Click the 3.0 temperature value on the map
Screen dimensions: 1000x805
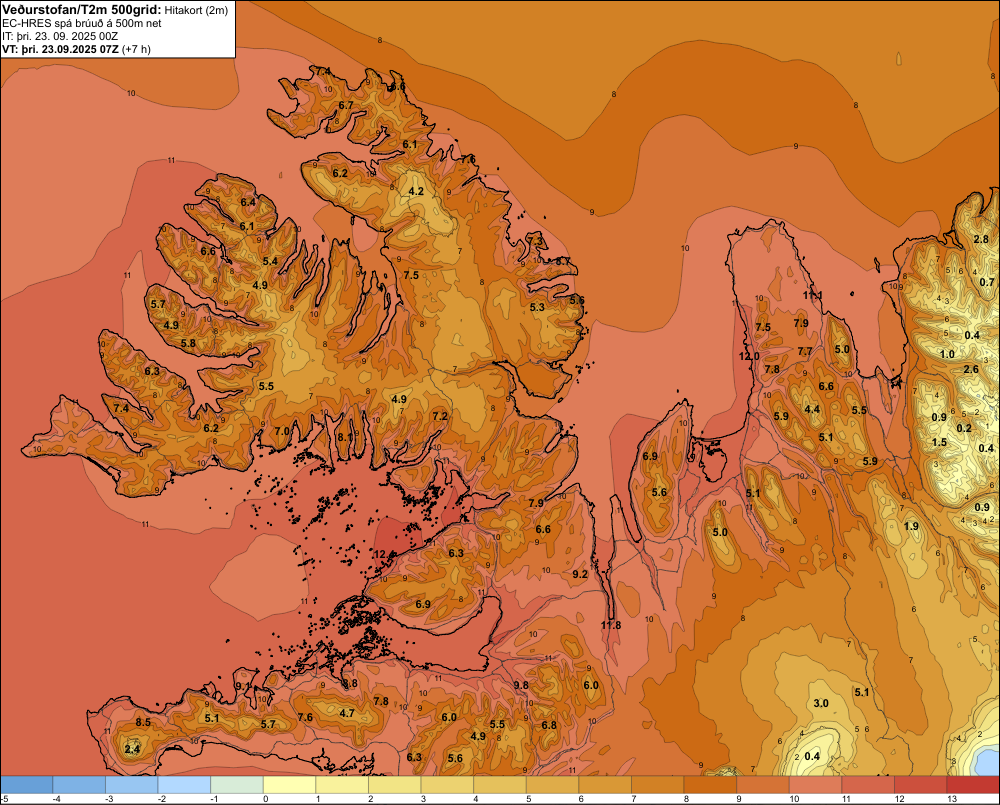[x=821, y=703]
